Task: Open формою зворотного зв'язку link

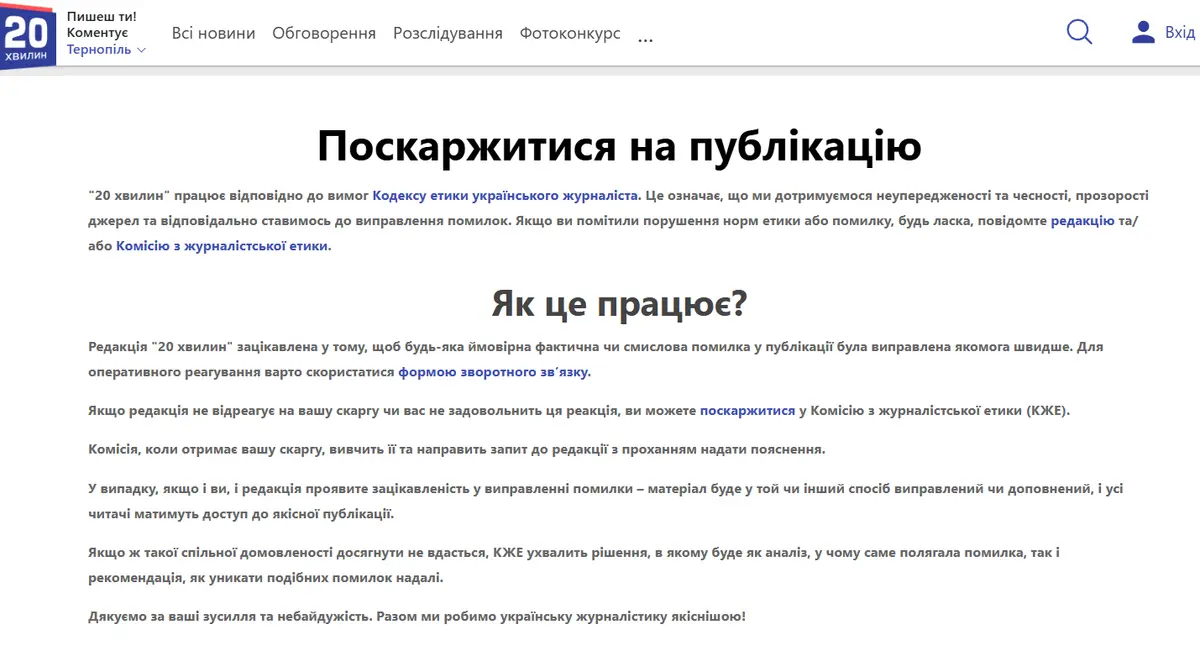Action: coord(495,371)
